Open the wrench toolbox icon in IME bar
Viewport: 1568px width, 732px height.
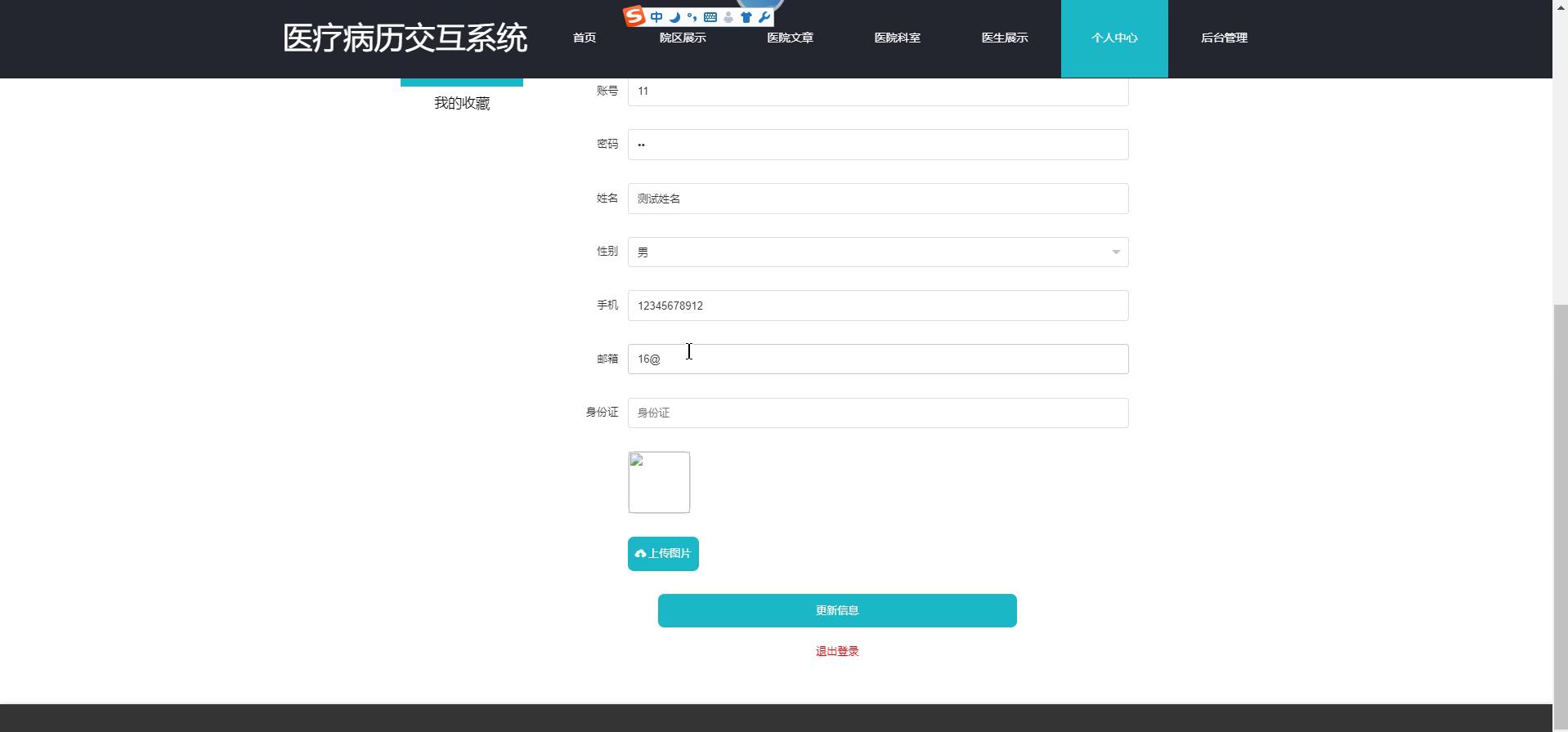tap(764, 17)
